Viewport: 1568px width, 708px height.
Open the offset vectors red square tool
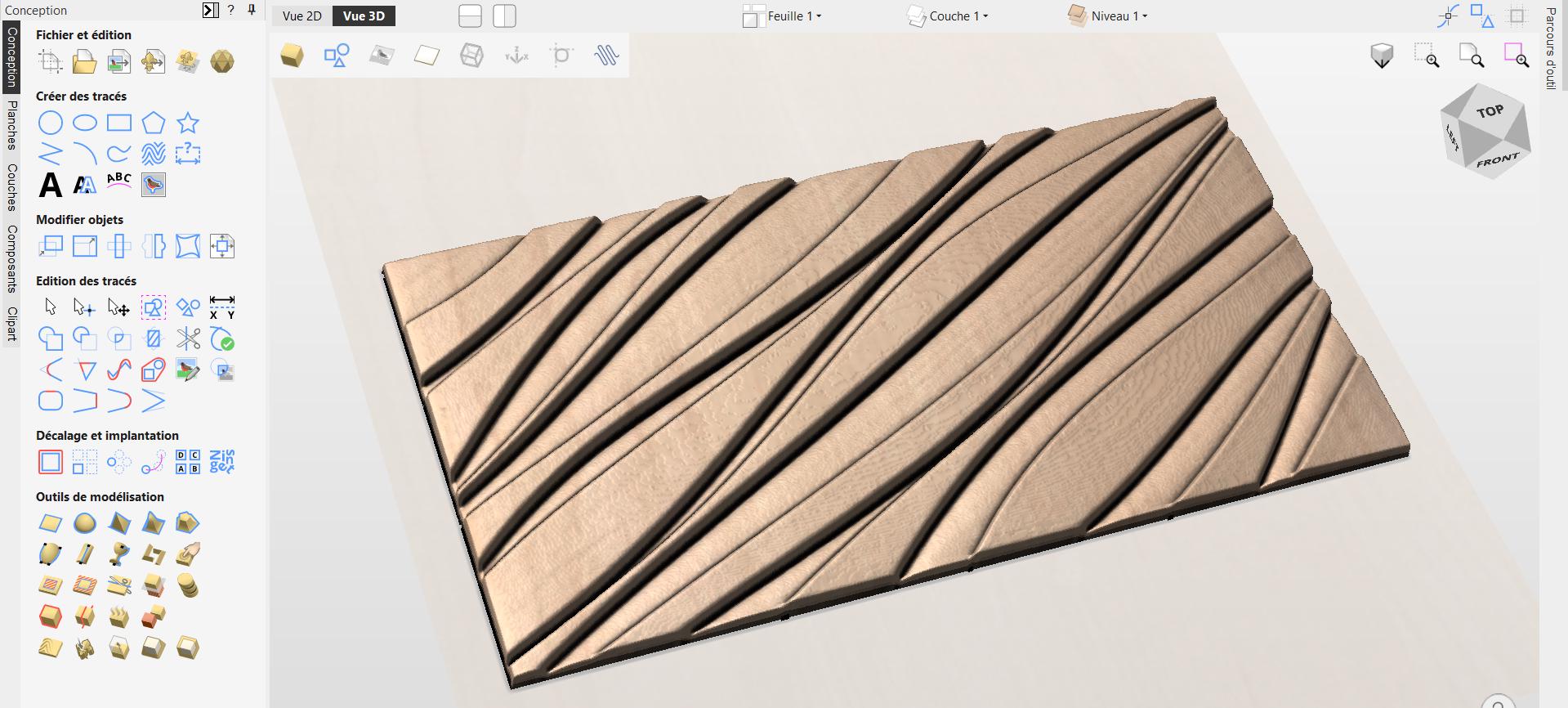tap(51, 462)
